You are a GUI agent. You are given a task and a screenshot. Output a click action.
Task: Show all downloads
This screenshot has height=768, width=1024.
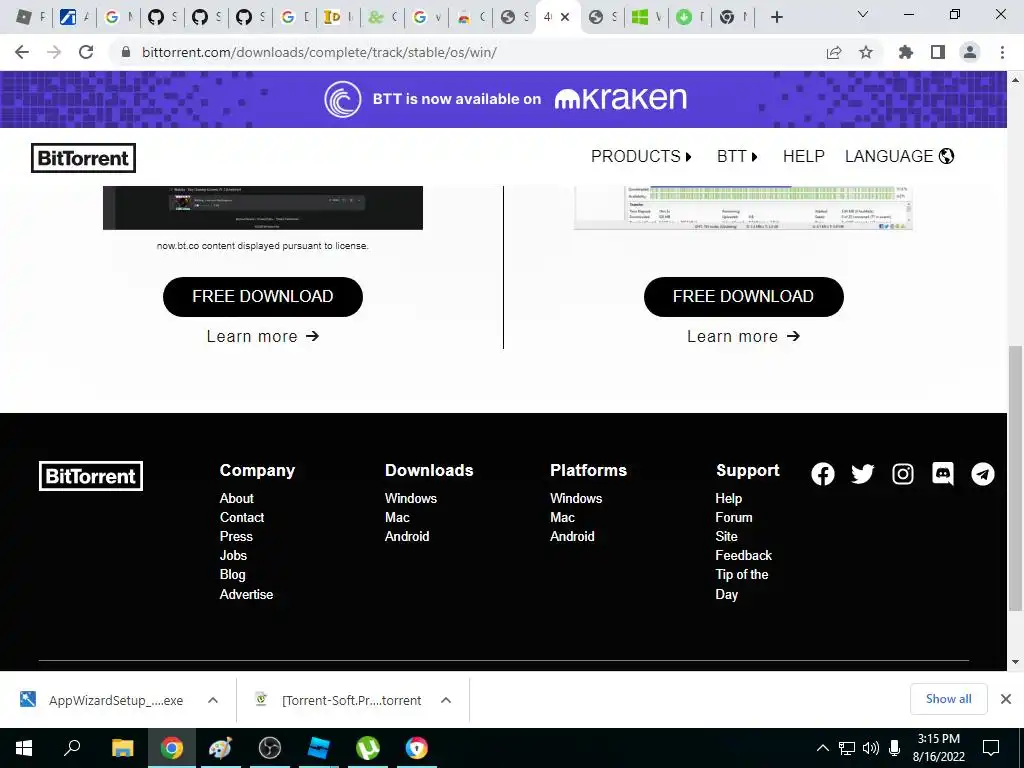948,699
